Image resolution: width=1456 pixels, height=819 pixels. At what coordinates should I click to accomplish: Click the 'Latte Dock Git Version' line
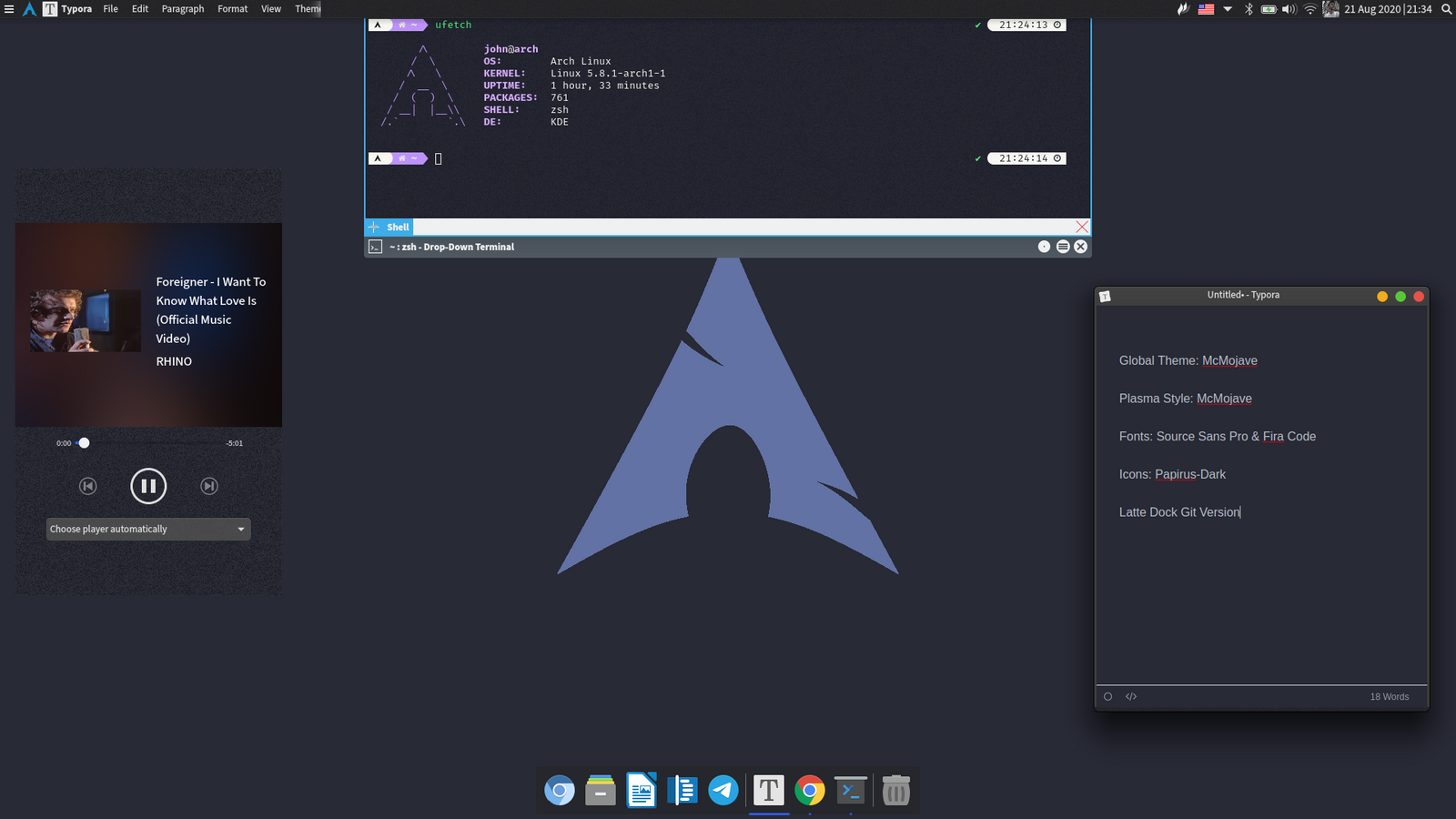[1179, 512]
